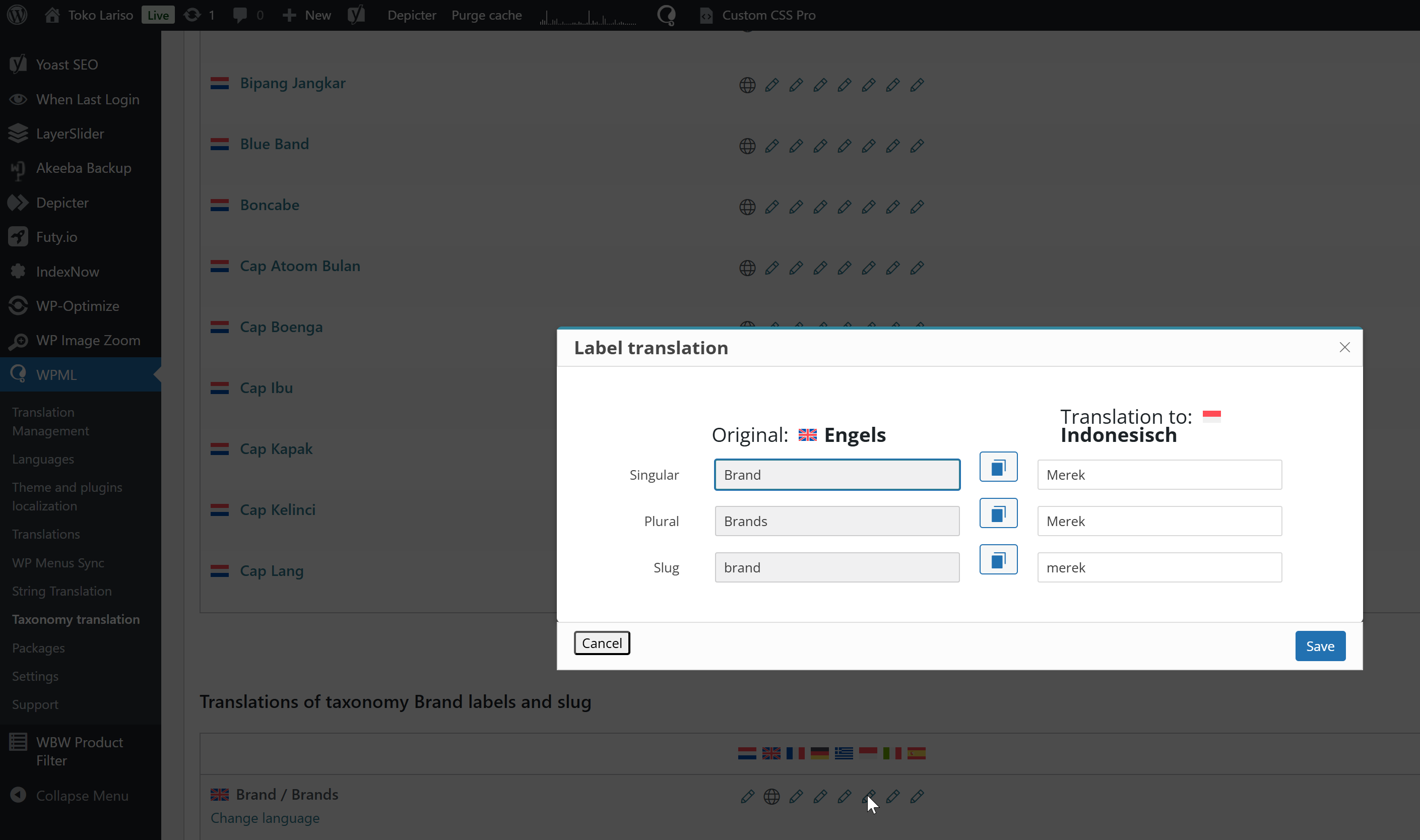Open the Blue Band term
1420x840 pixels.
(275, 144)
